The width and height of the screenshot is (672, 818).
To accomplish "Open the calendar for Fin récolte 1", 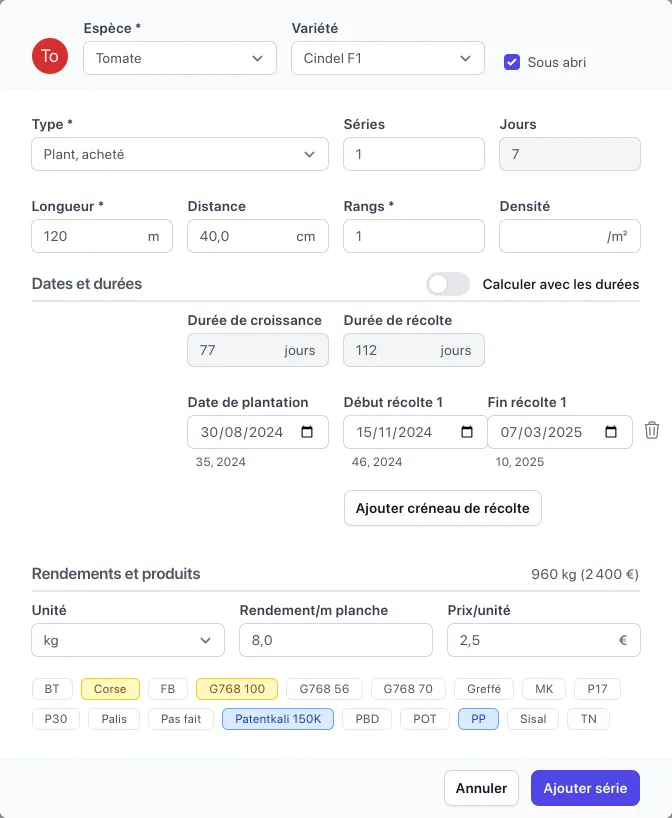I will coord(611,432).
